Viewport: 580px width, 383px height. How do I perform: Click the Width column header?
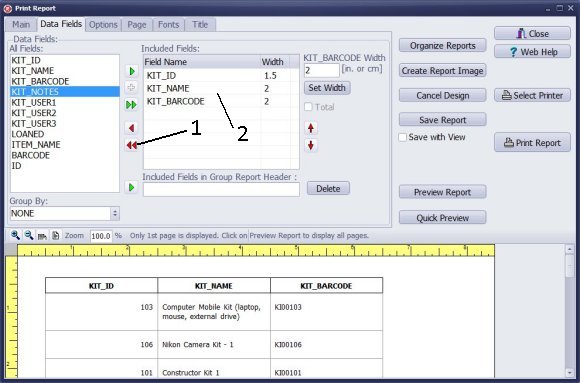click(x=275, y=62)
